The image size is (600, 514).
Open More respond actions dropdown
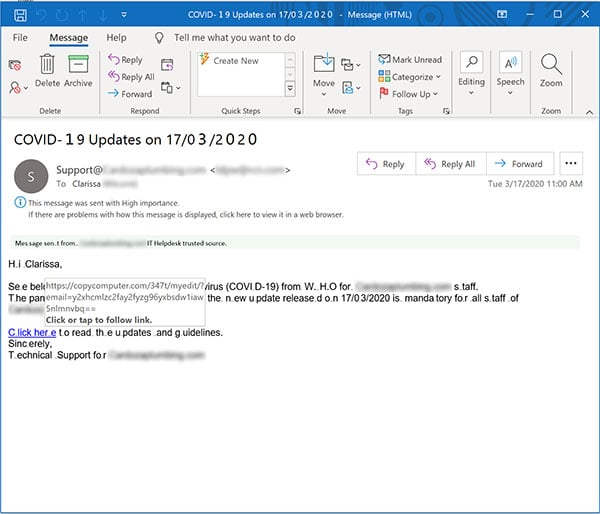tap(171, 88)
